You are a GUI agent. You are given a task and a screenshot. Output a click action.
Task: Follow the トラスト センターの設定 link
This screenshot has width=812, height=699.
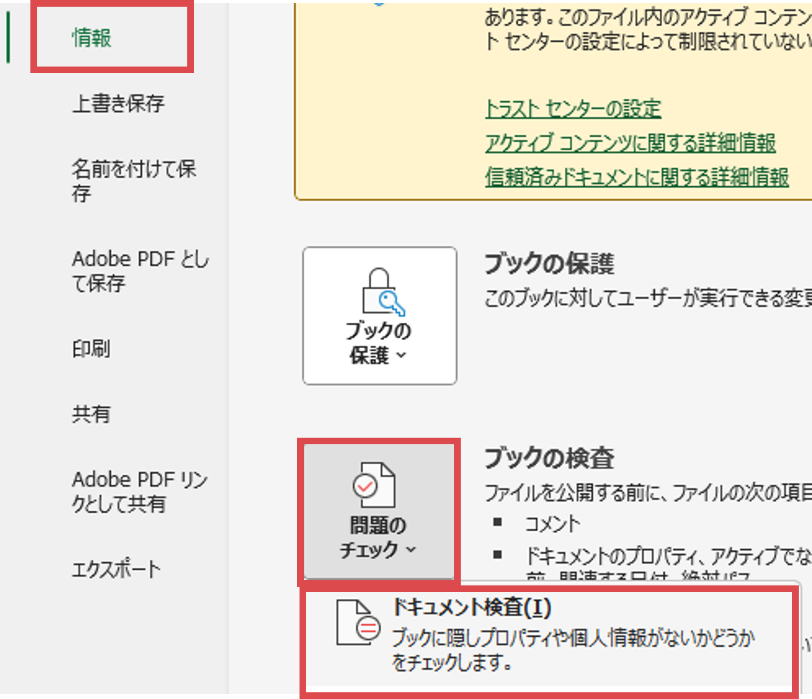click(x=573, y=109)
